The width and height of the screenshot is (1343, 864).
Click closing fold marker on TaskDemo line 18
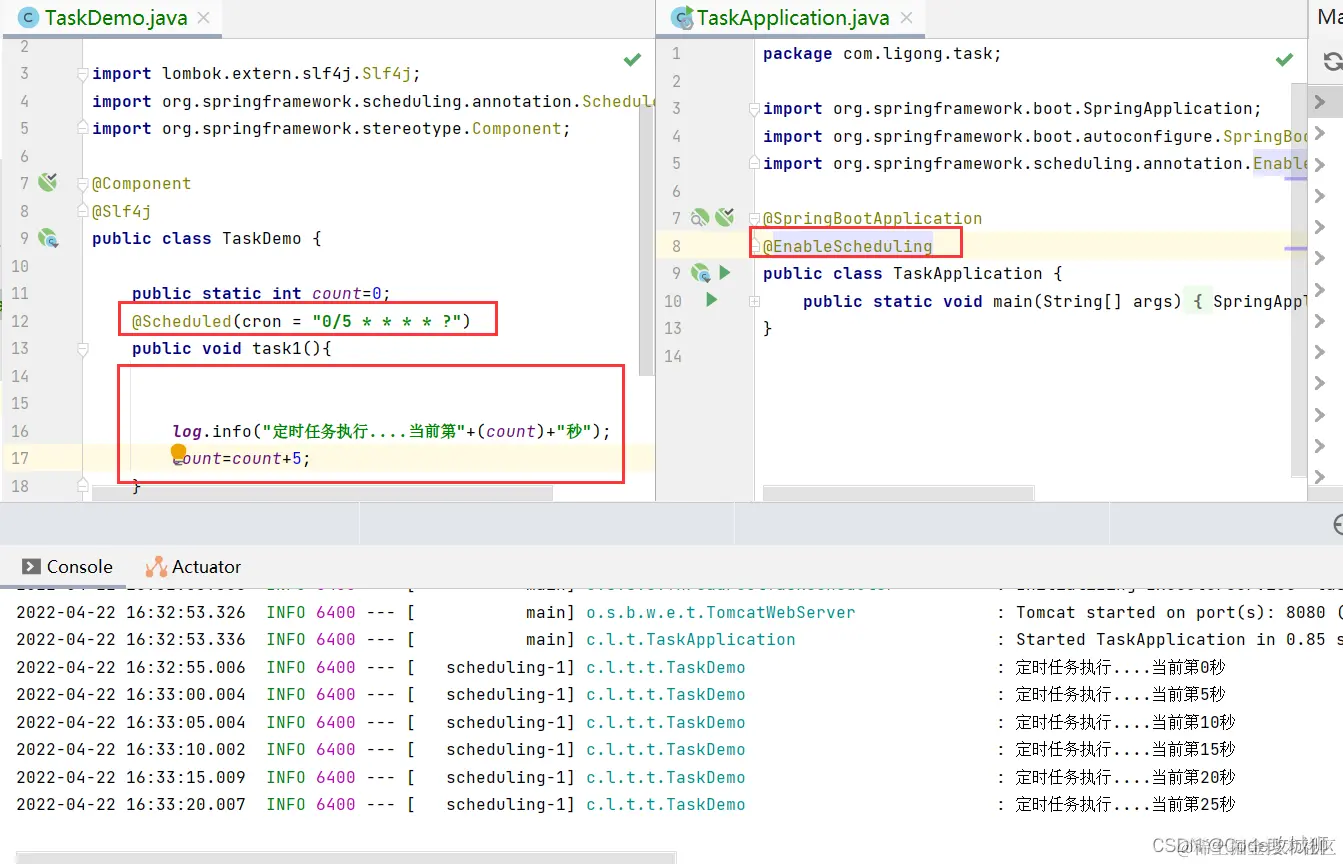point(84,485)
